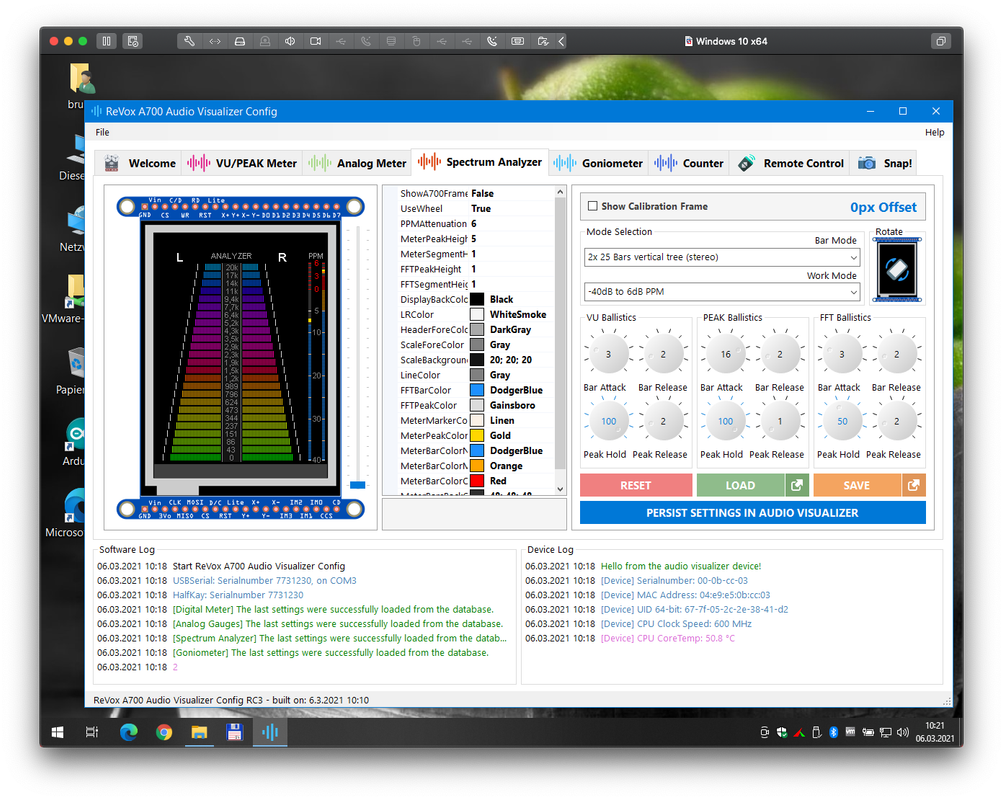The width and height of the screenshot is (1003, 800).
Task: Open floppy disk app on taskbar
Action: pyautogui.click(x=235, y=732)
